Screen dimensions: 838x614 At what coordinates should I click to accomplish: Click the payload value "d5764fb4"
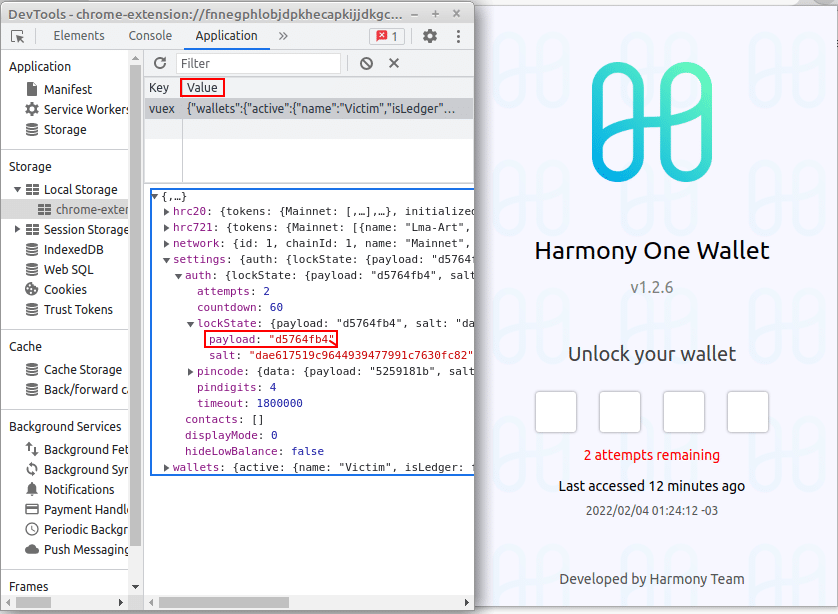pos(302,339)
